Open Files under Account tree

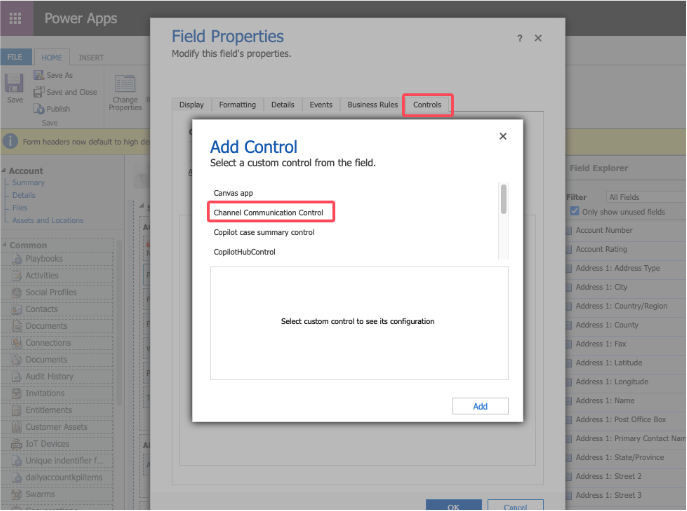[x=20, y=208]
